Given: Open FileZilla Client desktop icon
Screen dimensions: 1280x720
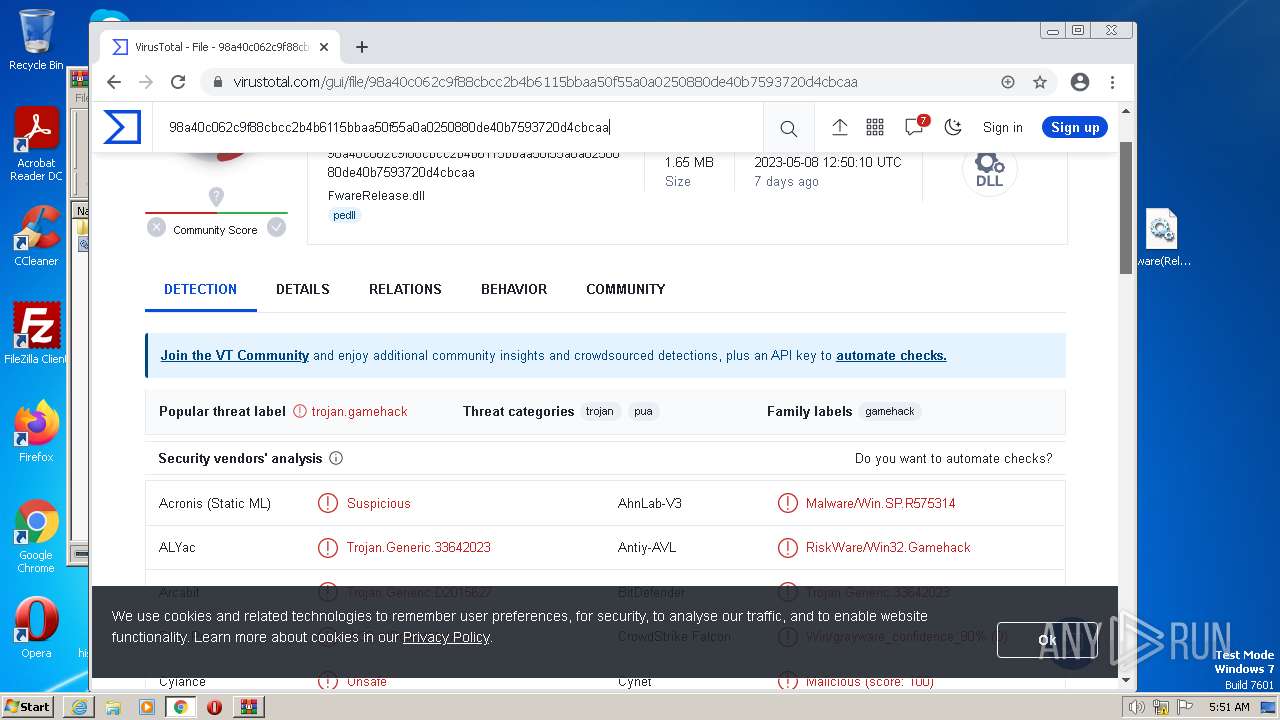Looking at the screenshot, I should coord(36,334).
